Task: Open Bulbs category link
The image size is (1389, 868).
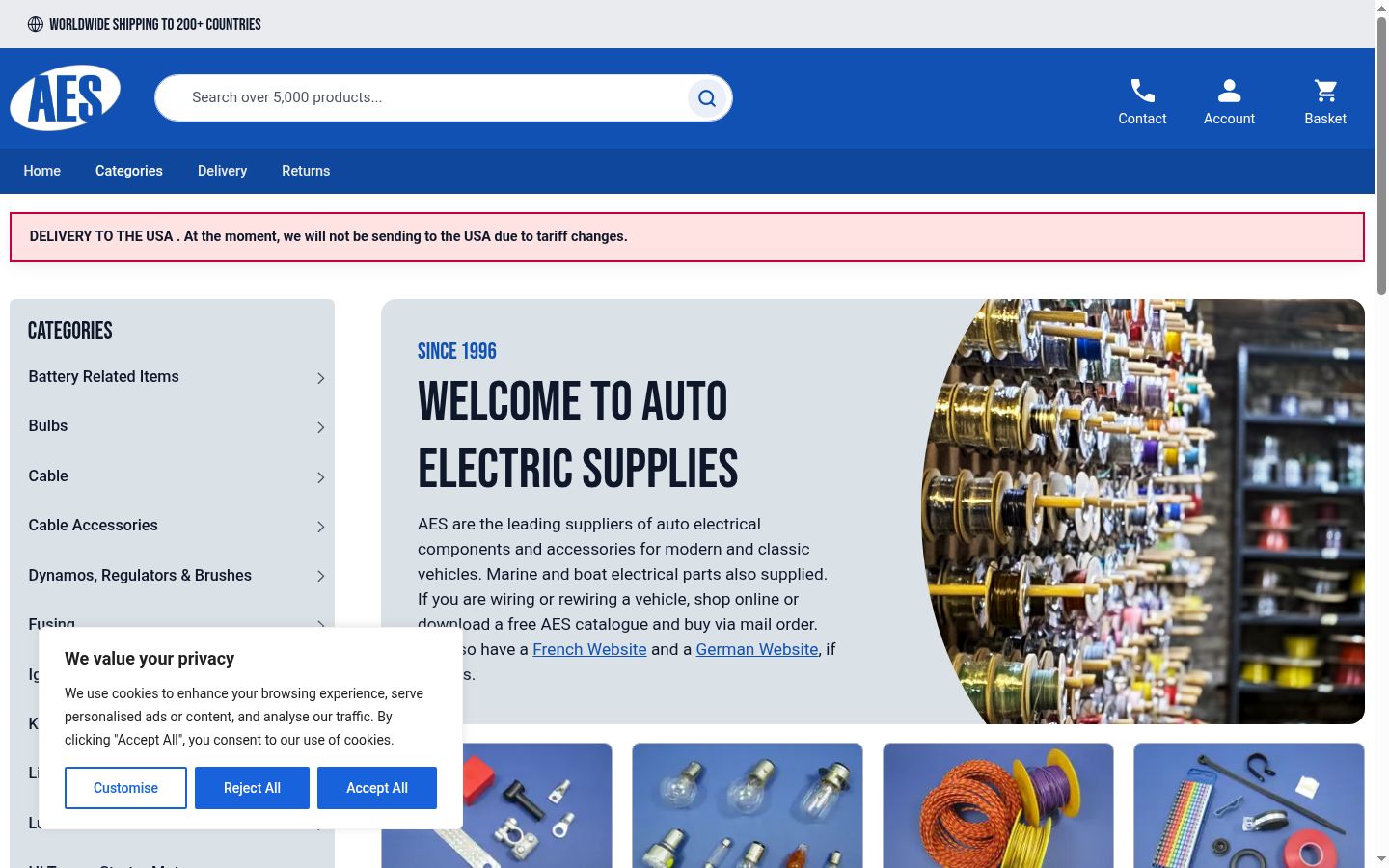Action: (48, 425)
